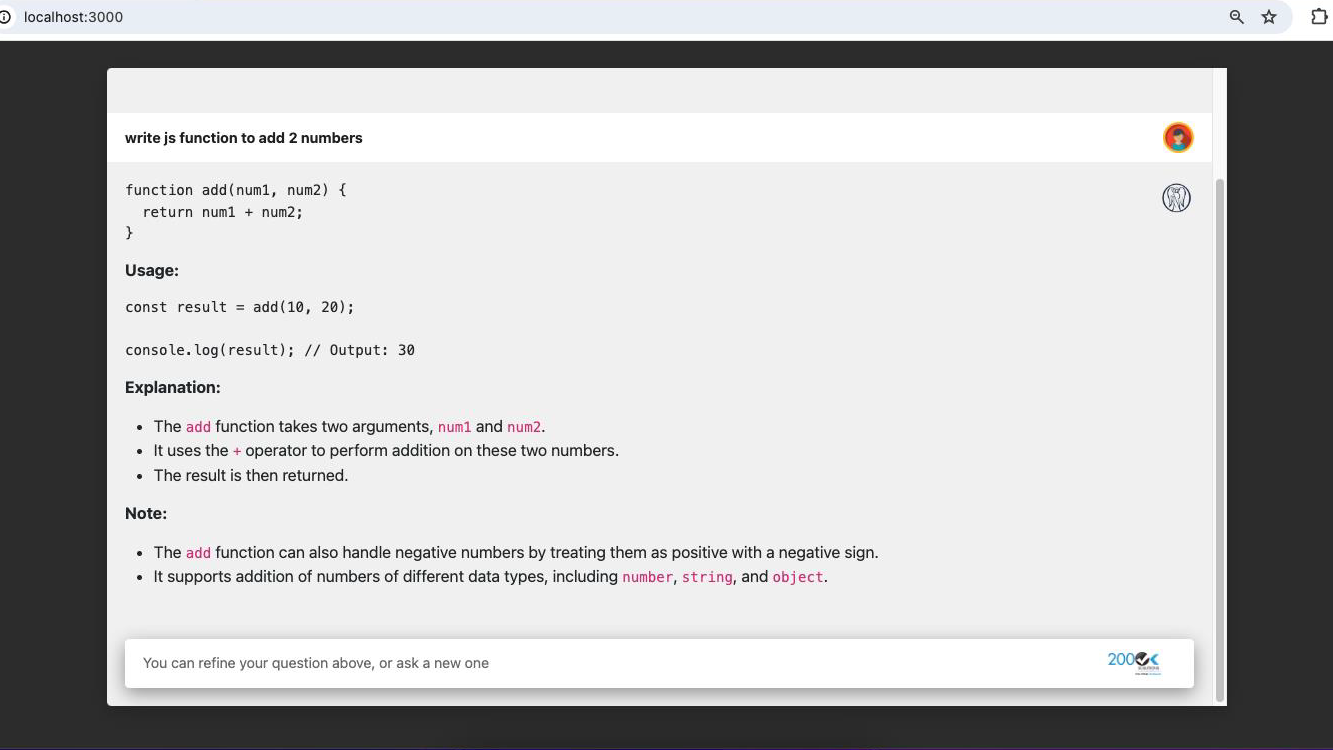
Task: Click the assistant bot logo next to the answer
Action: 1176,197
